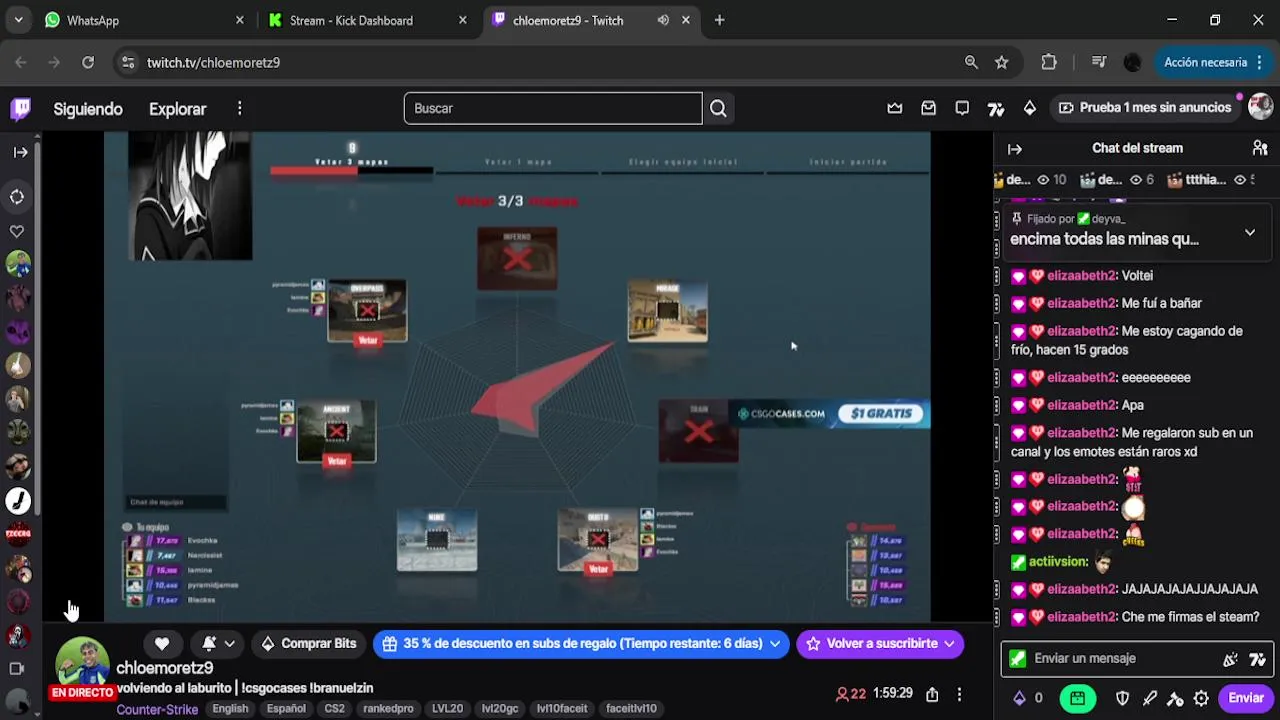The image size is (1280, 720).
Task: Open the browser media control icon
Action: click(x=1099, y=62)
